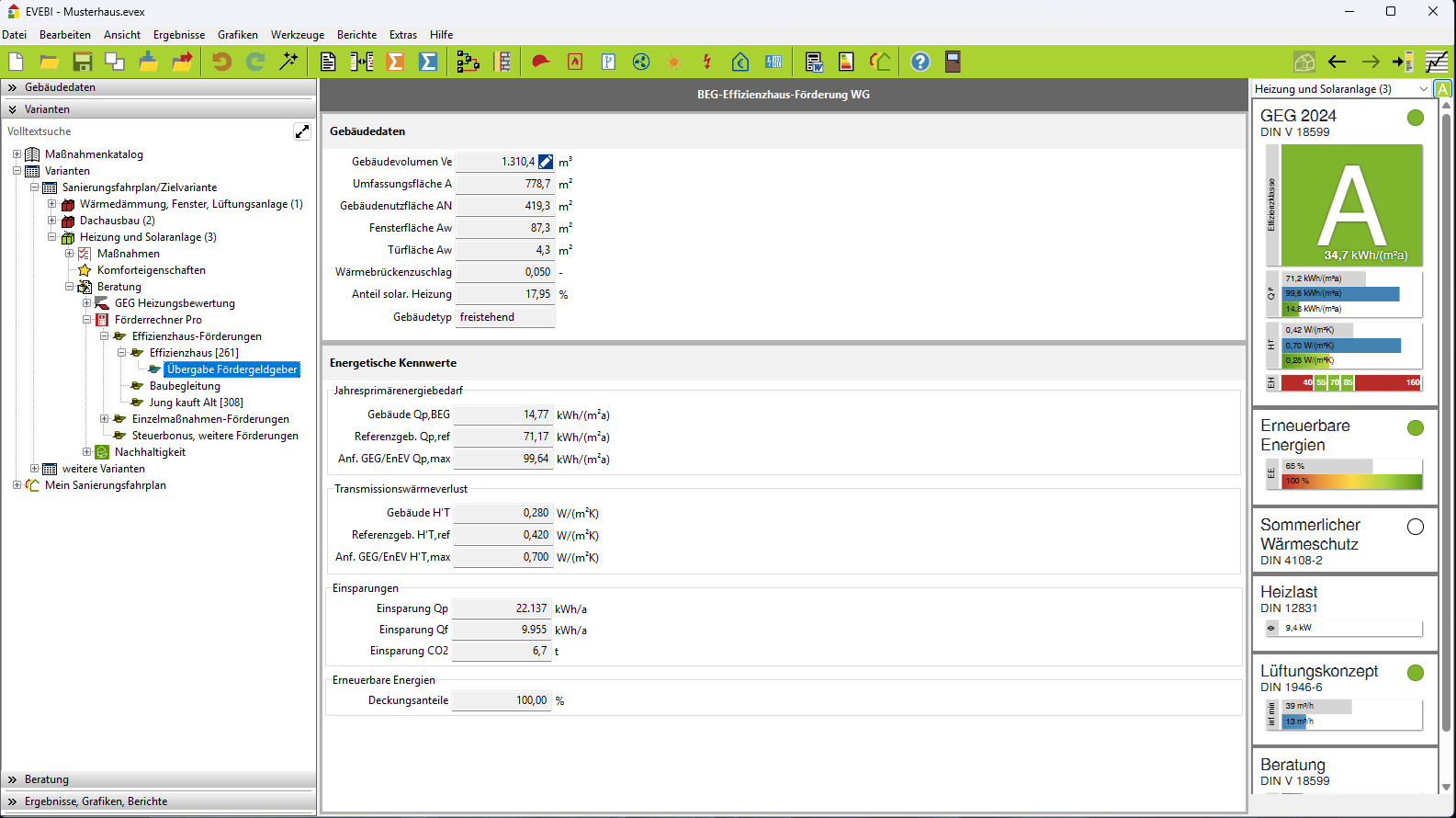This screenshot has width=1456, height=818.
Task: Click the save floppy disk icon
Action: coord(83,62)
